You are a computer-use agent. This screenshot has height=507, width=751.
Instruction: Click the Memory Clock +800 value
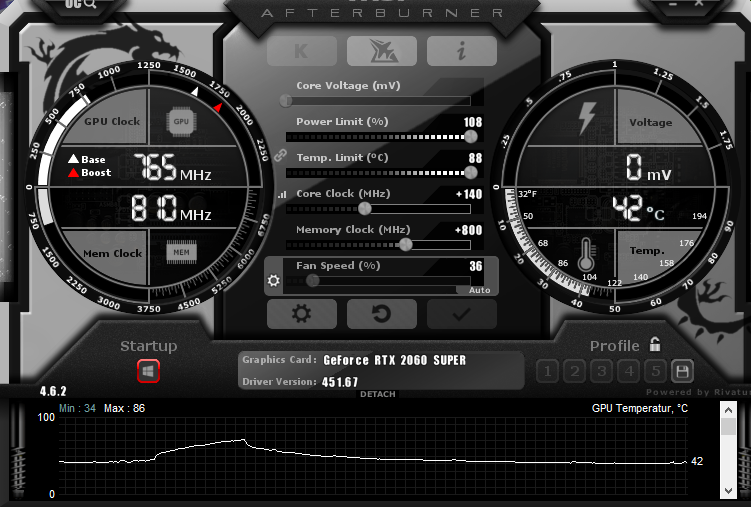[x=468, y=230]
